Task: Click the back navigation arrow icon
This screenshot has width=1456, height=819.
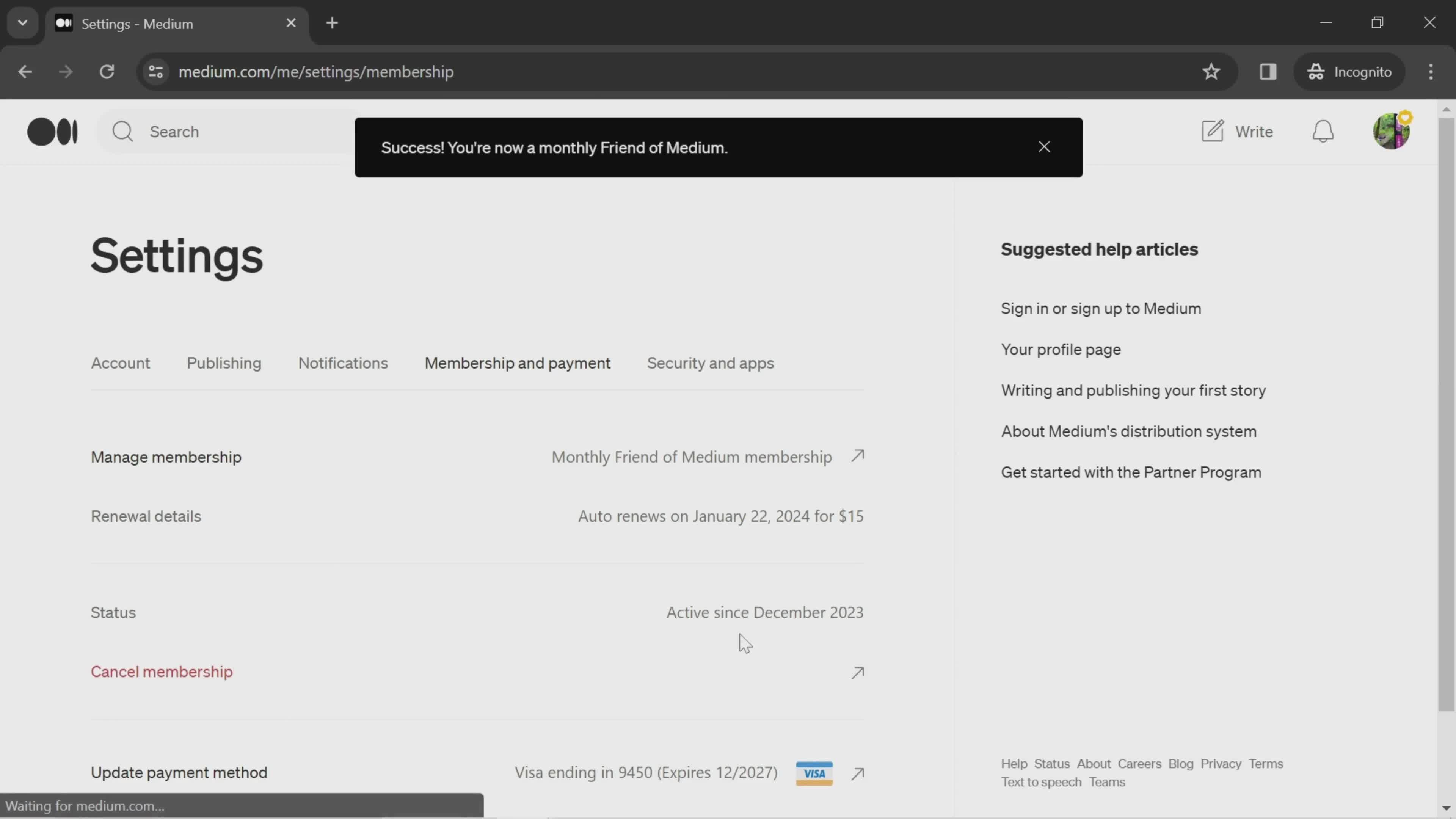Action: (25, 71)
